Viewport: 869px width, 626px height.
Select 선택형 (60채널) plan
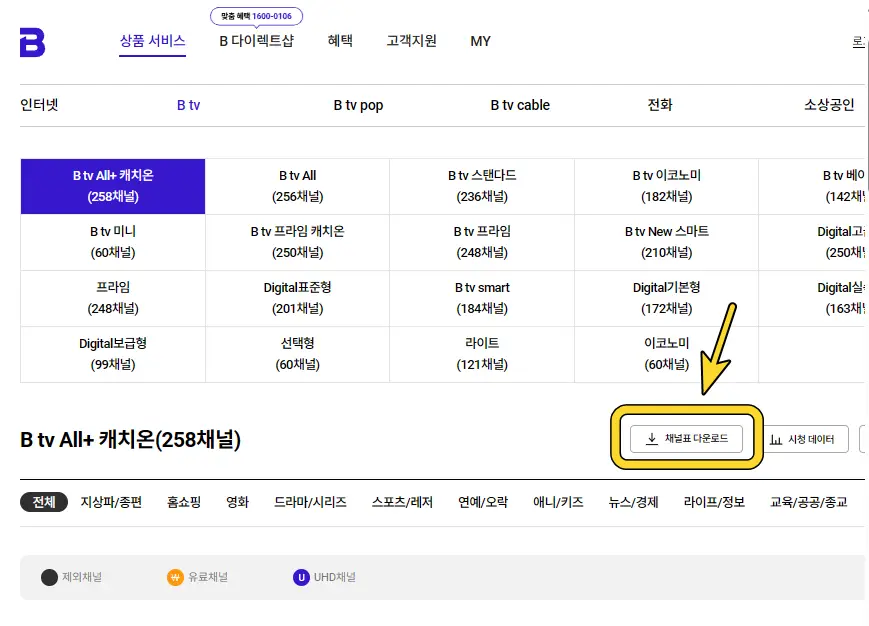298,354
